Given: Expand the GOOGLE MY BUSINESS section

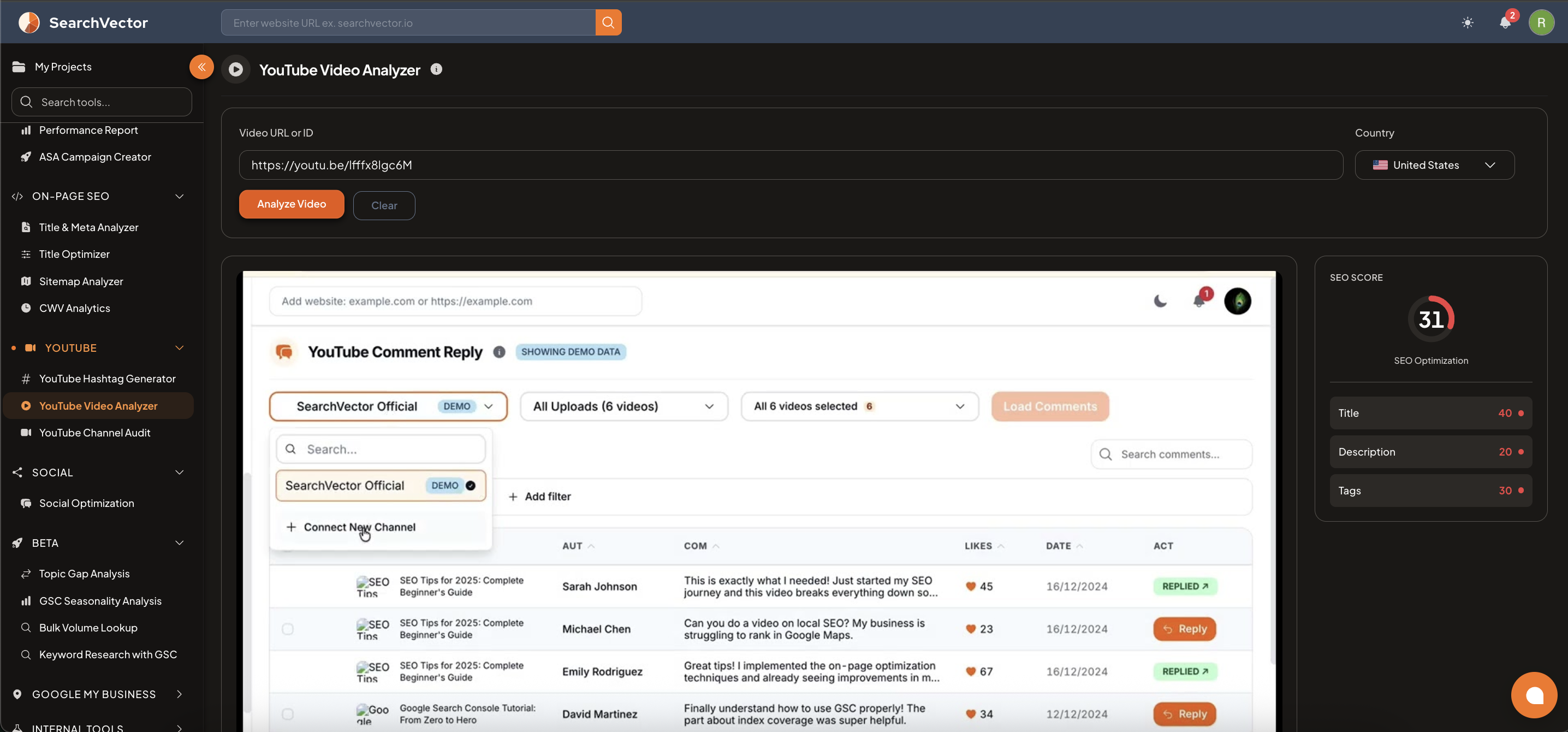Looking at the screenshot, I should coord(179,694).
